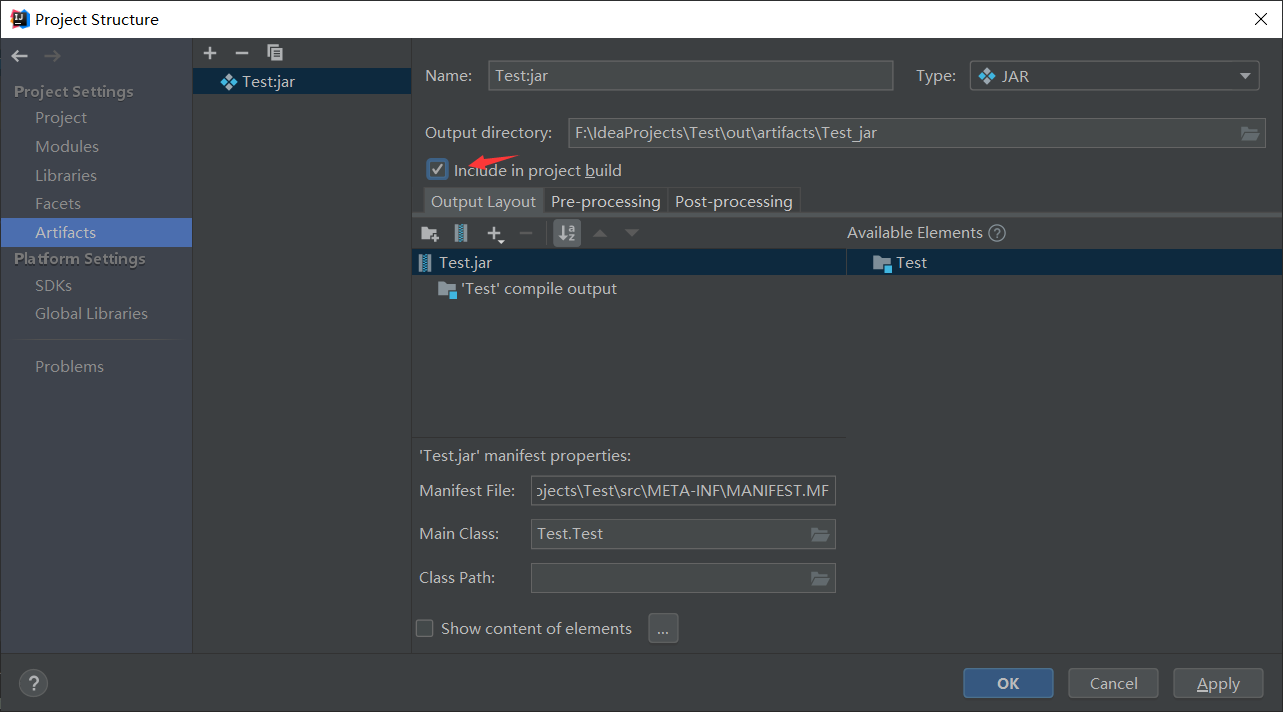
Task: Click into the Manifest File field
Action: tap(683, 491)
